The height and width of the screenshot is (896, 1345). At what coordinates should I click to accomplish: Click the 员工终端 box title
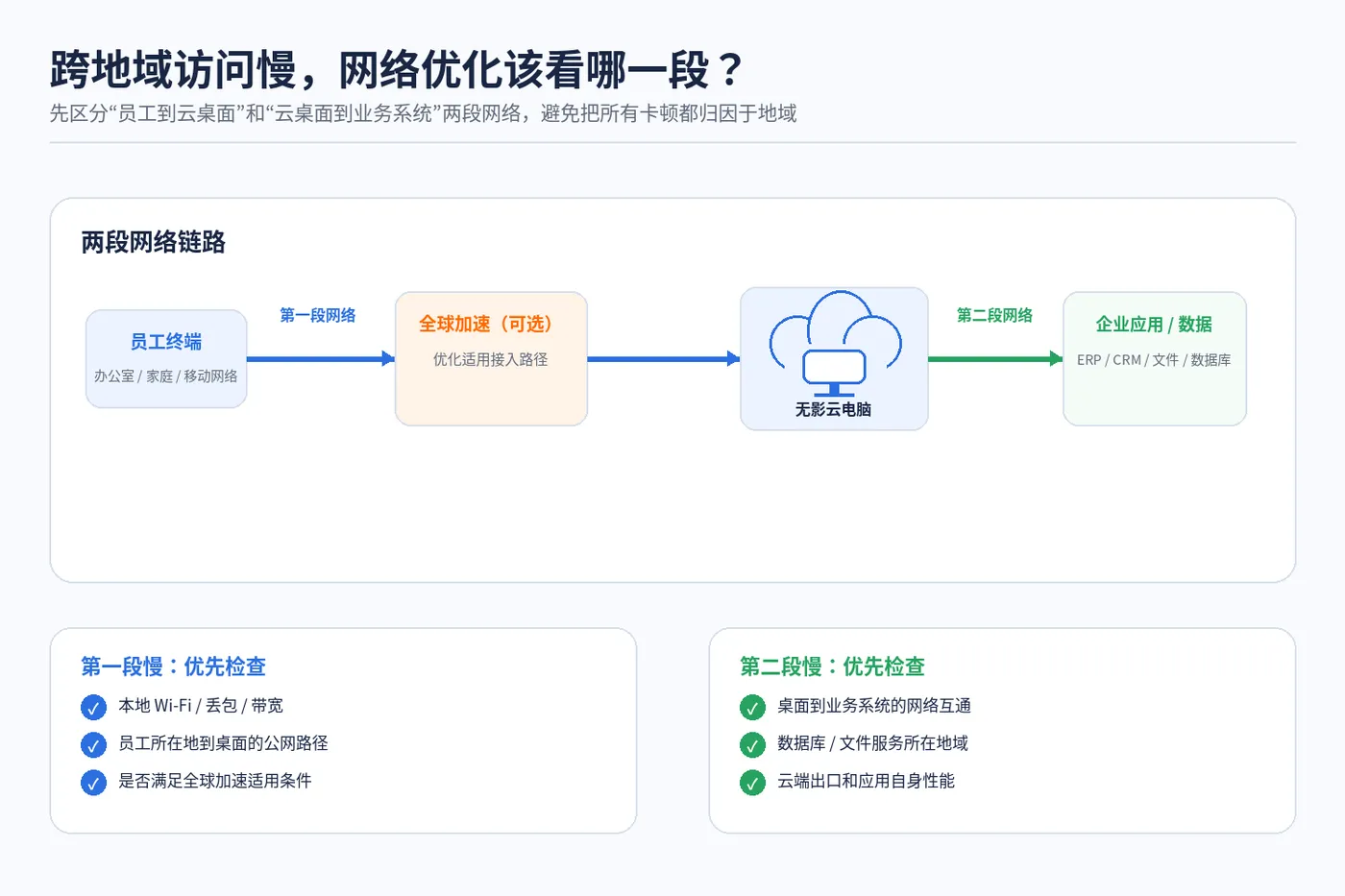(166, 342)
